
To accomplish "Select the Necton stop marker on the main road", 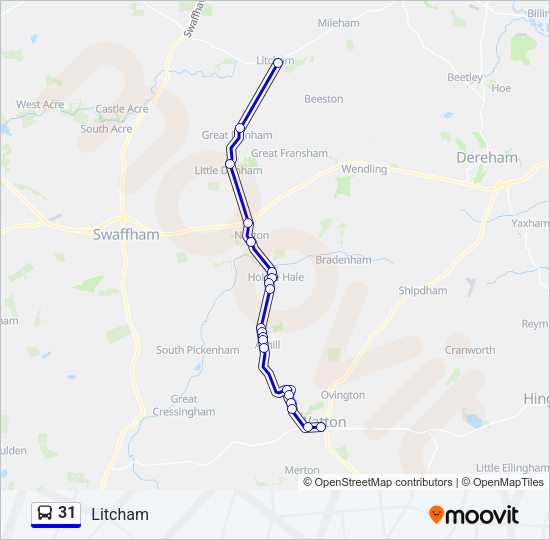I will pyautogui.click(x=248, y=223).
